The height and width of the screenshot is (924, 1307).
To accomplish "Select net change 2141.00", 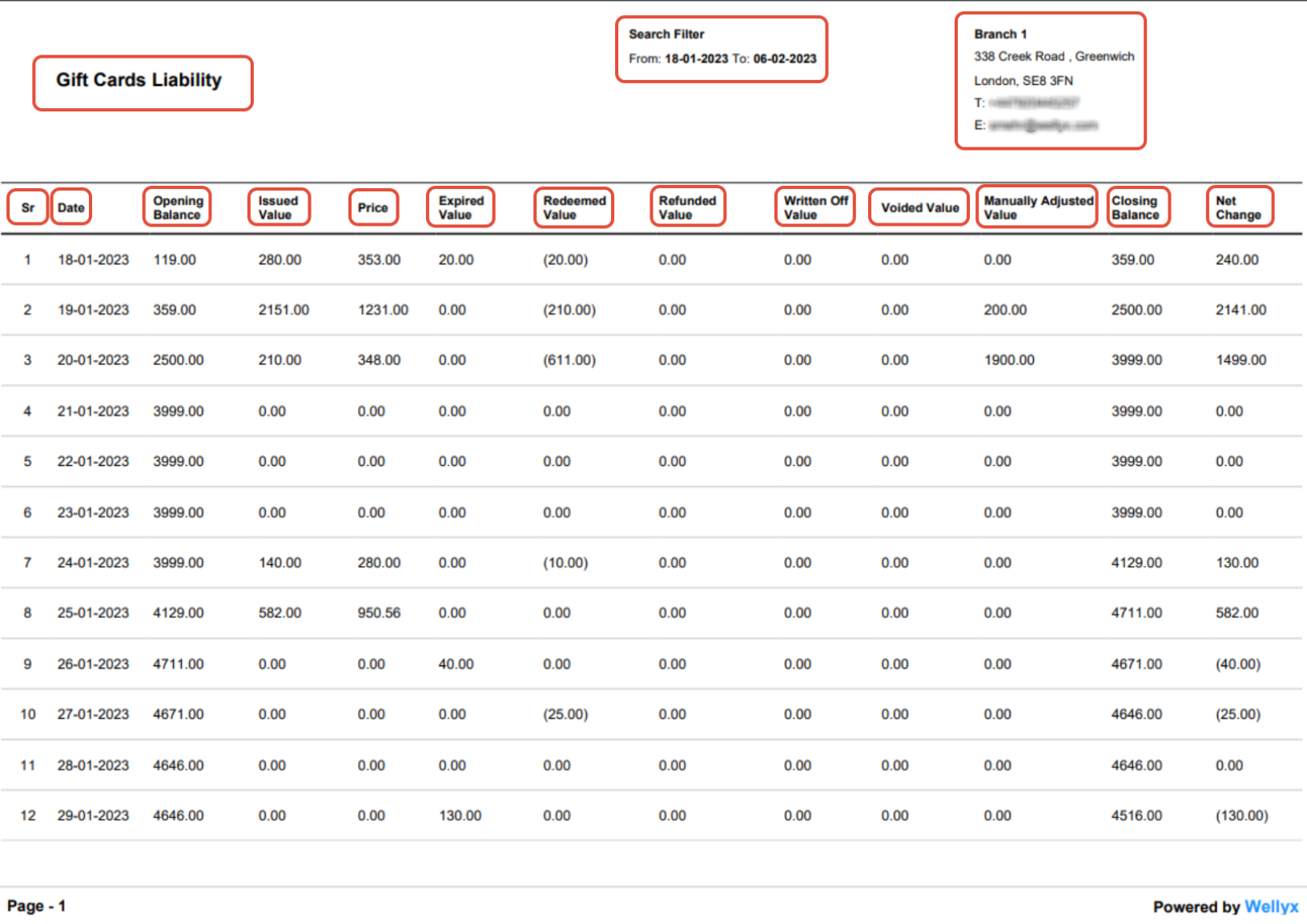I will point(1241,310).
